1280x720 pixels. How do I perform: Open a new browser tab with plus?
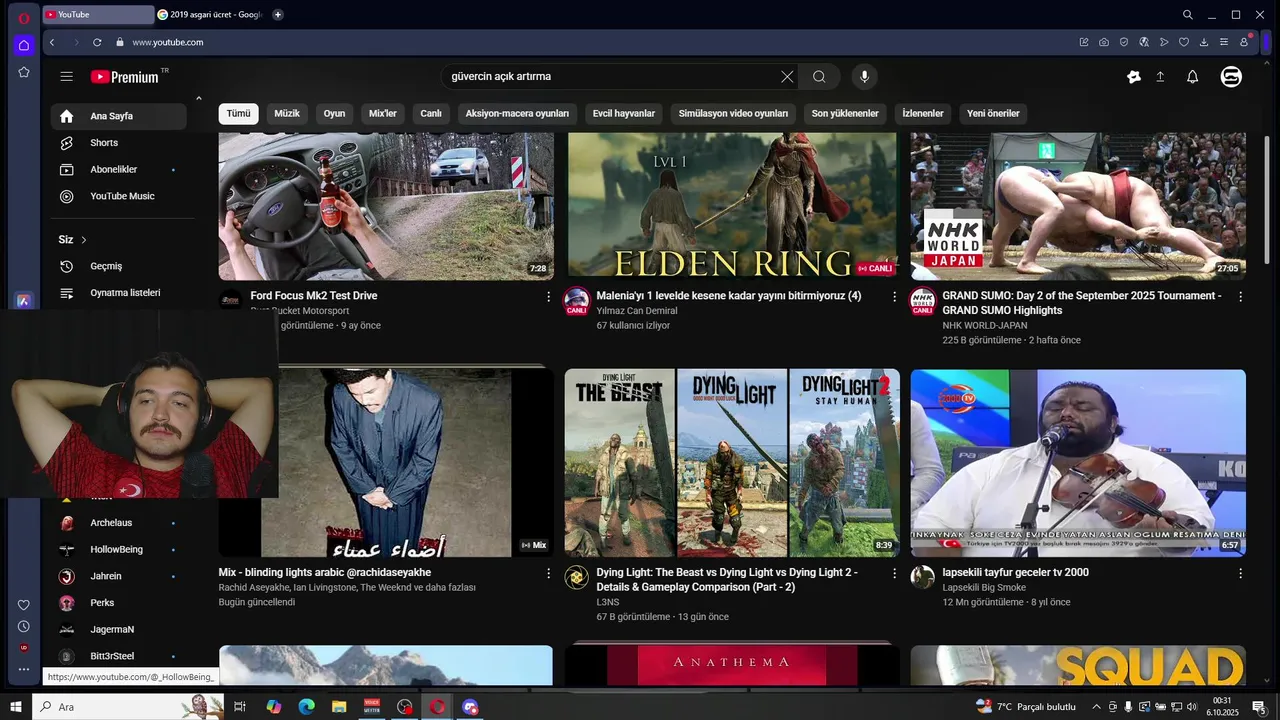pos(277,14)
